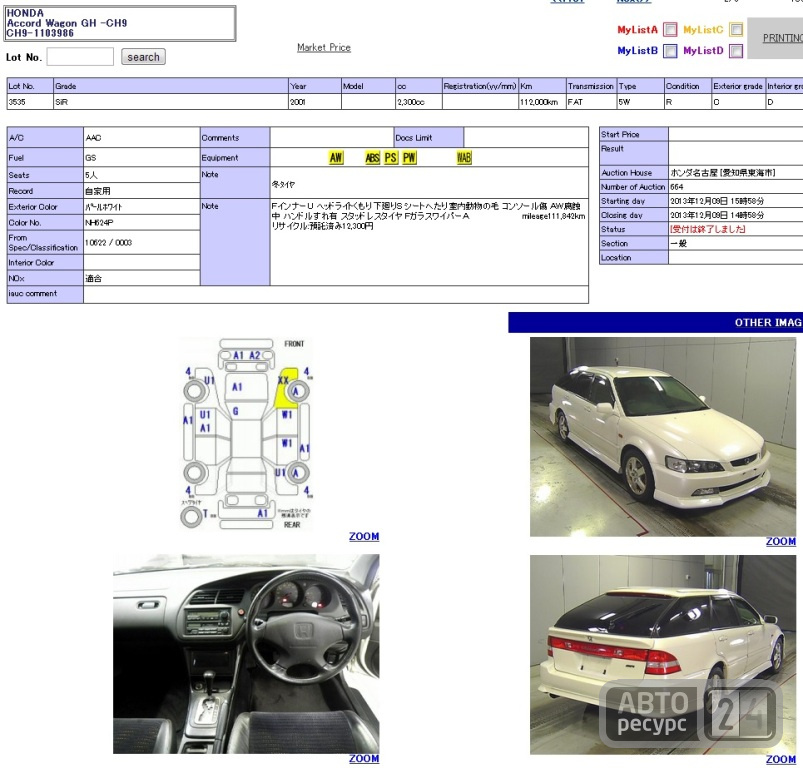Click the MyListA label
The width and height of the screenshot is (803, 768).
click(637, 30)
